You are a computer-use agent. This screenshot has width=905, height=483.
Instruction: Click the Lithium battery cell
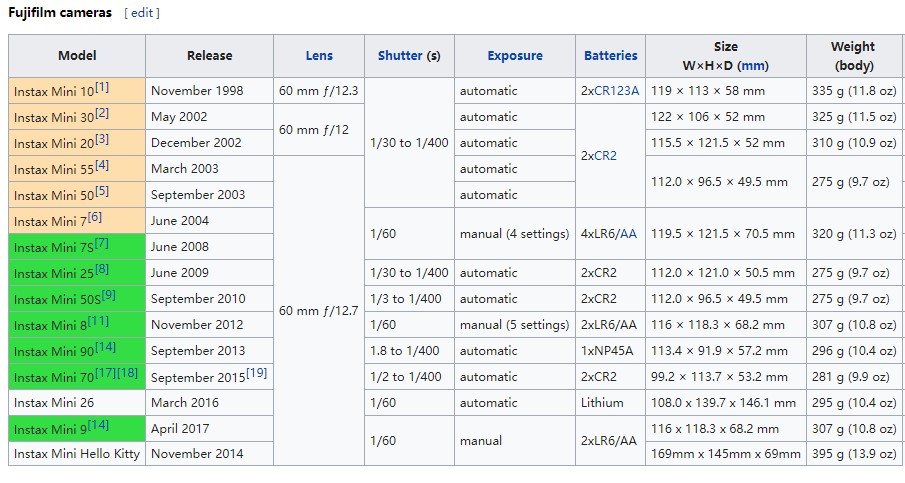(610, 402)
